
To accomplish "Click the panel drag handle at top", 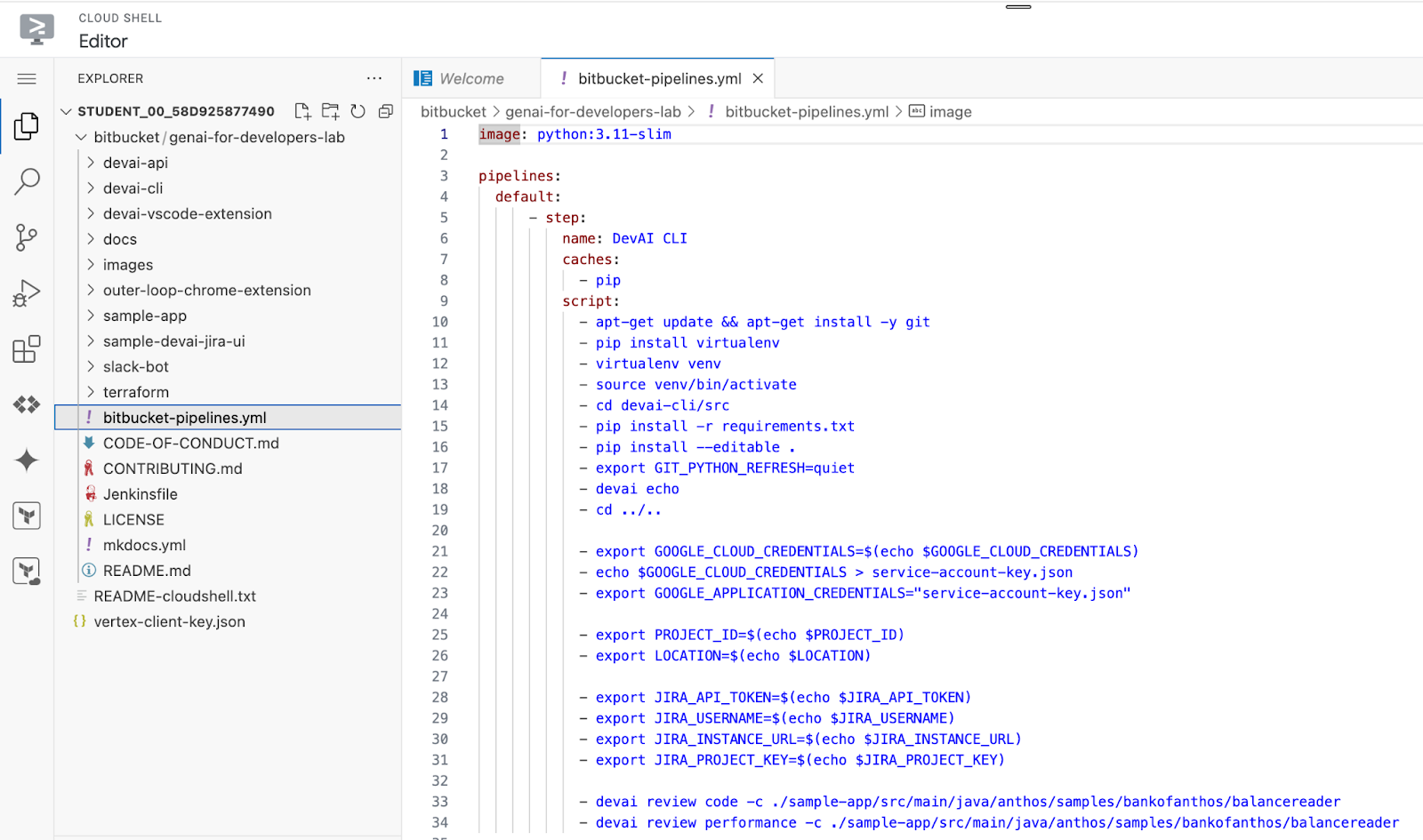I will 1018,7.
